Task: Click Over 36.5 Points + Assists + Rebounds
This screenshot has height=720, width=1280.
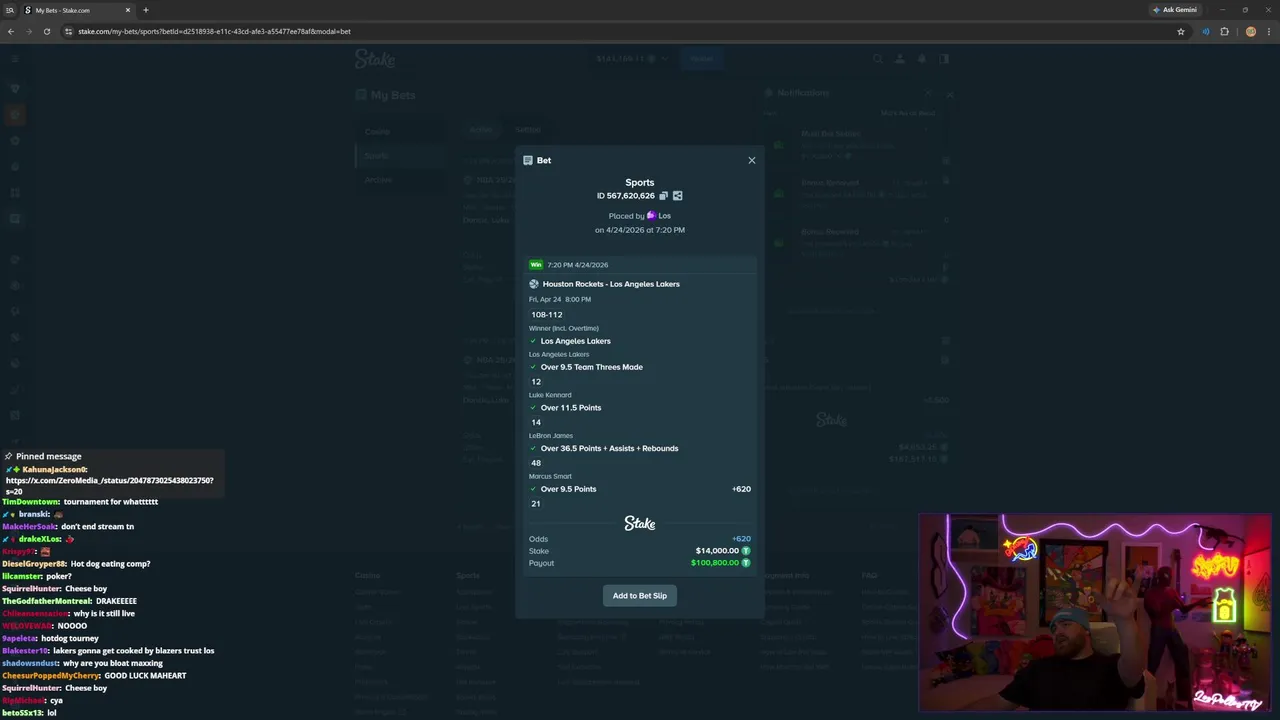Action: (609, 448)
